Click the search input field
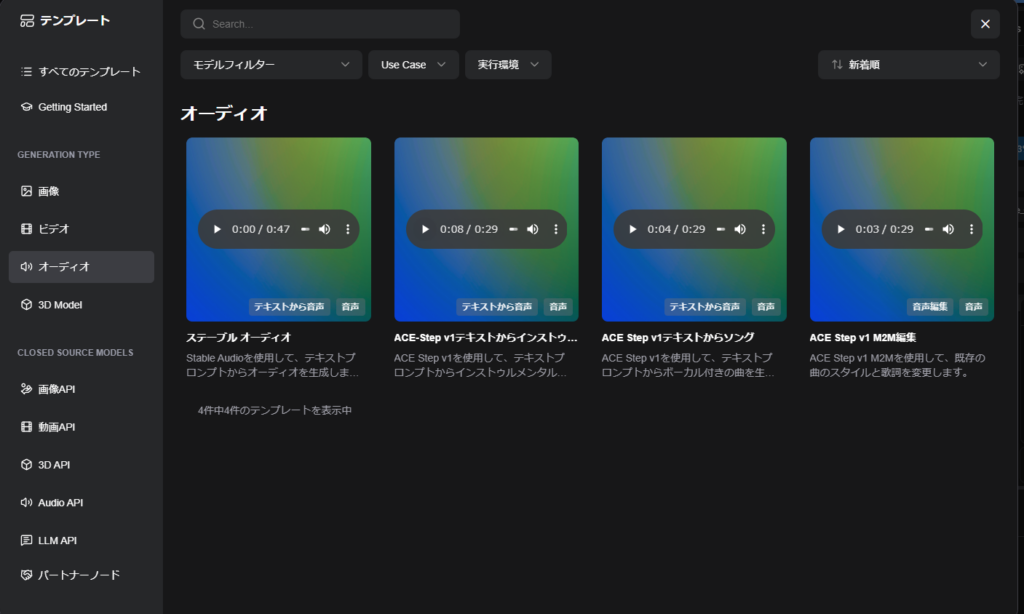The height and width of the screenshot is (614, 1024). point(320,23)
